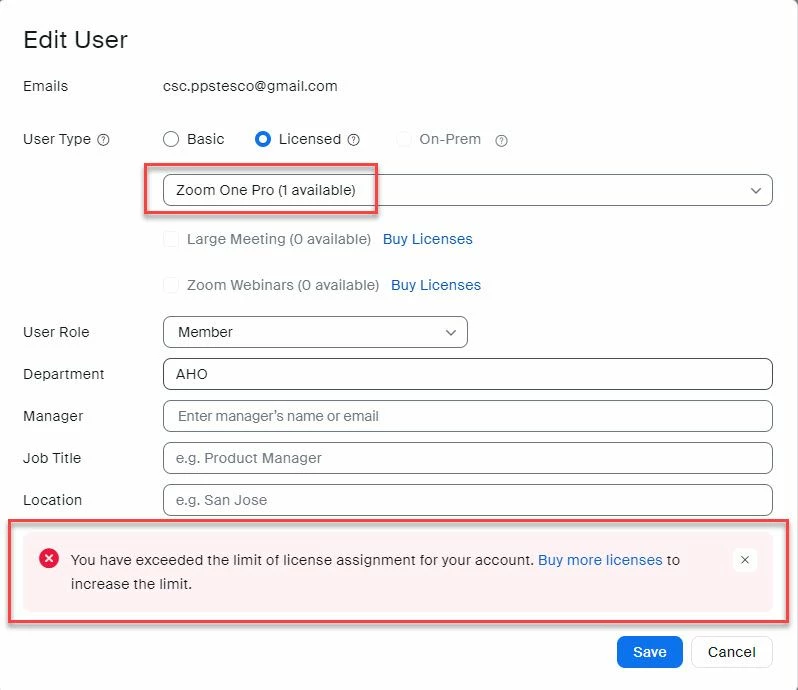Focus the Manager name or email field
Viewport: 798px width, 690px height.
[x=468, y=416]
